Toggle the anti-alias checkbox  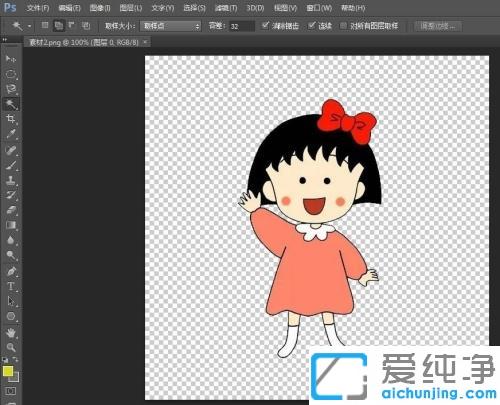click(x=265, y=25)
